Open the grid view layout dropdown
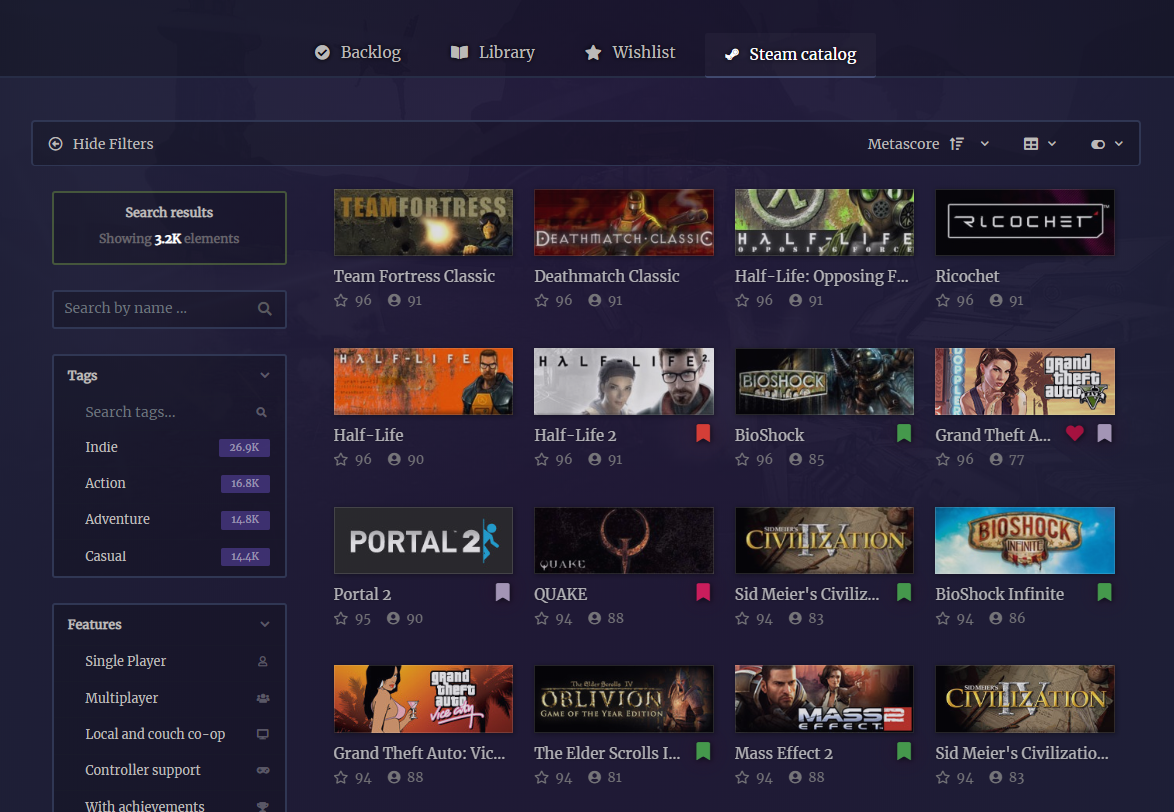 click(1040, 144)
